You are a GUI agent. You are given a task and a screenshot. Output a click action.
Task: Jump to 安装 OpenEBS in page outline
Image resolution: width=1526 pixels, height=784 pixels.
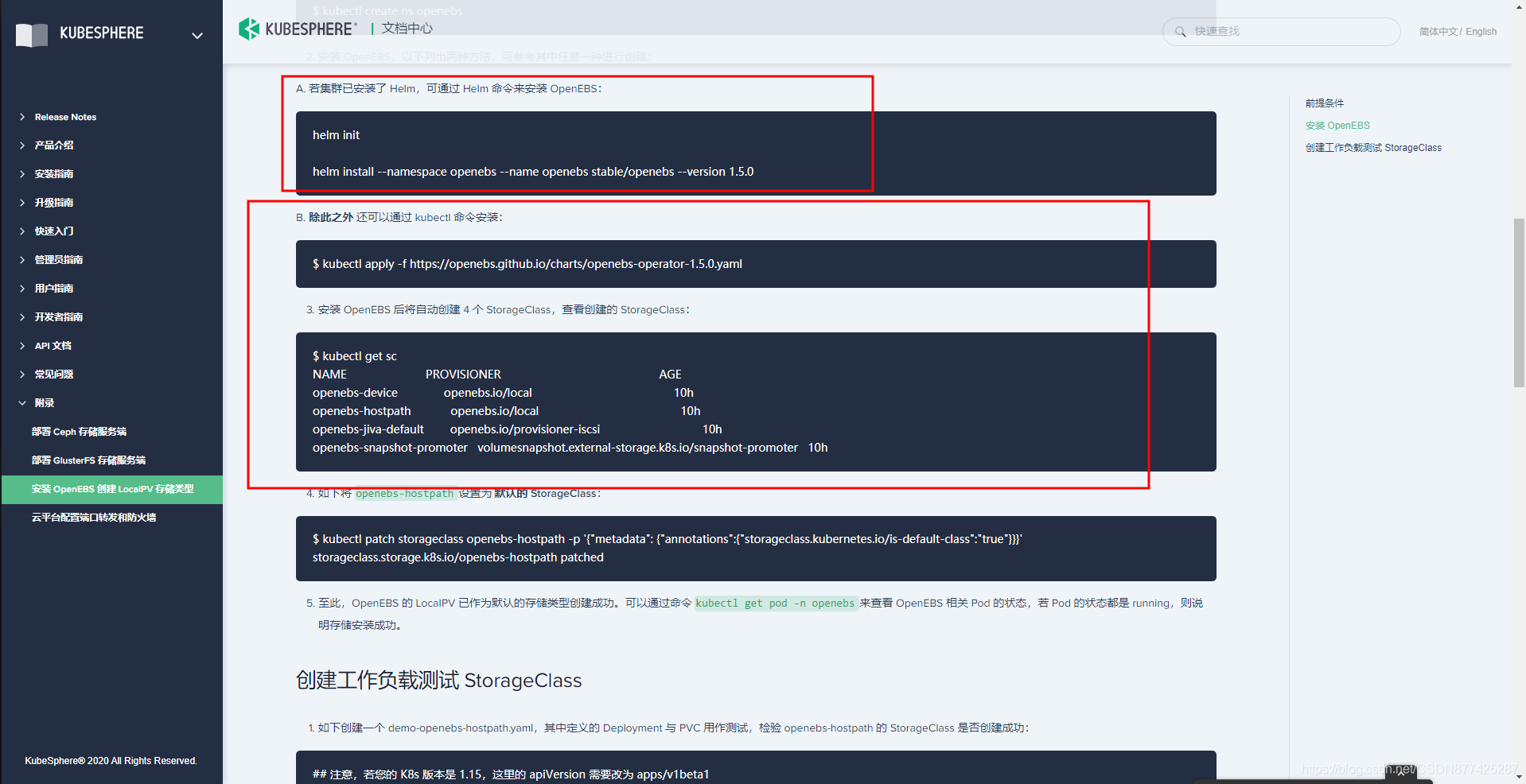[x=1337, y=126]
